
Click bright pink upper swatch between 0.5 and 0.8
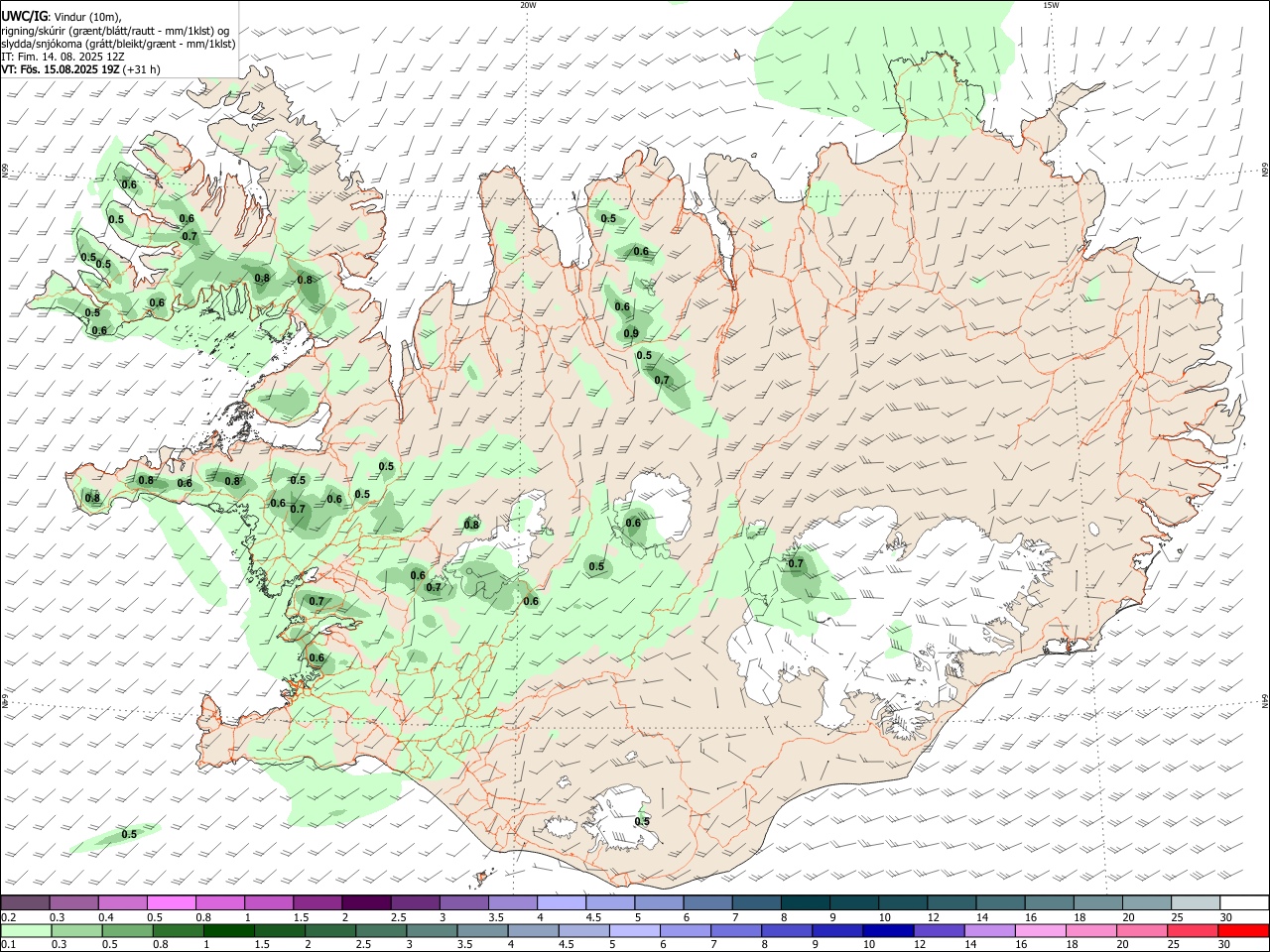(x=172, y=903)
